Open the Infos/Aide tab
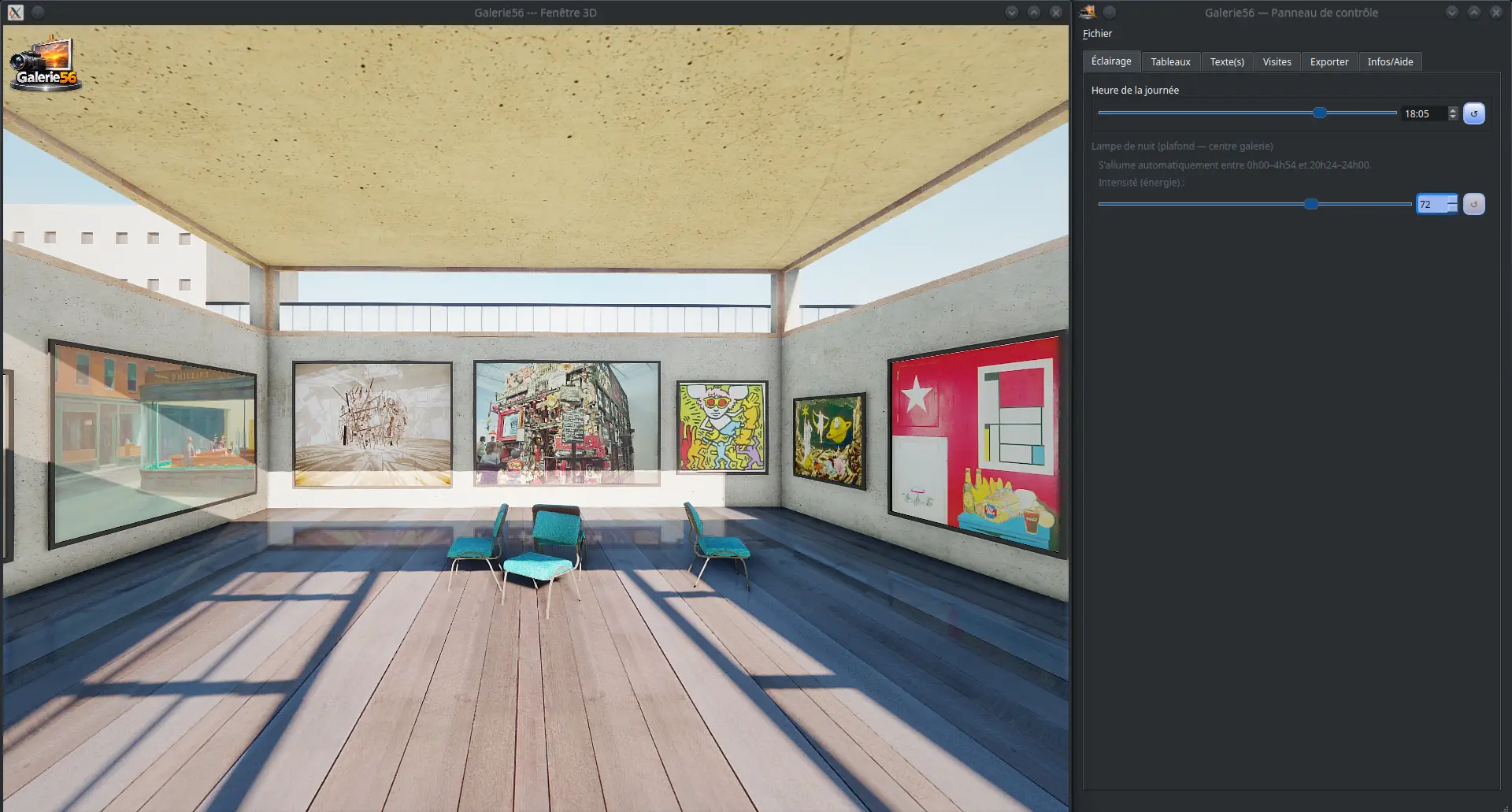The width and height of the screenshot is (1512, 812). [1390, 61]
